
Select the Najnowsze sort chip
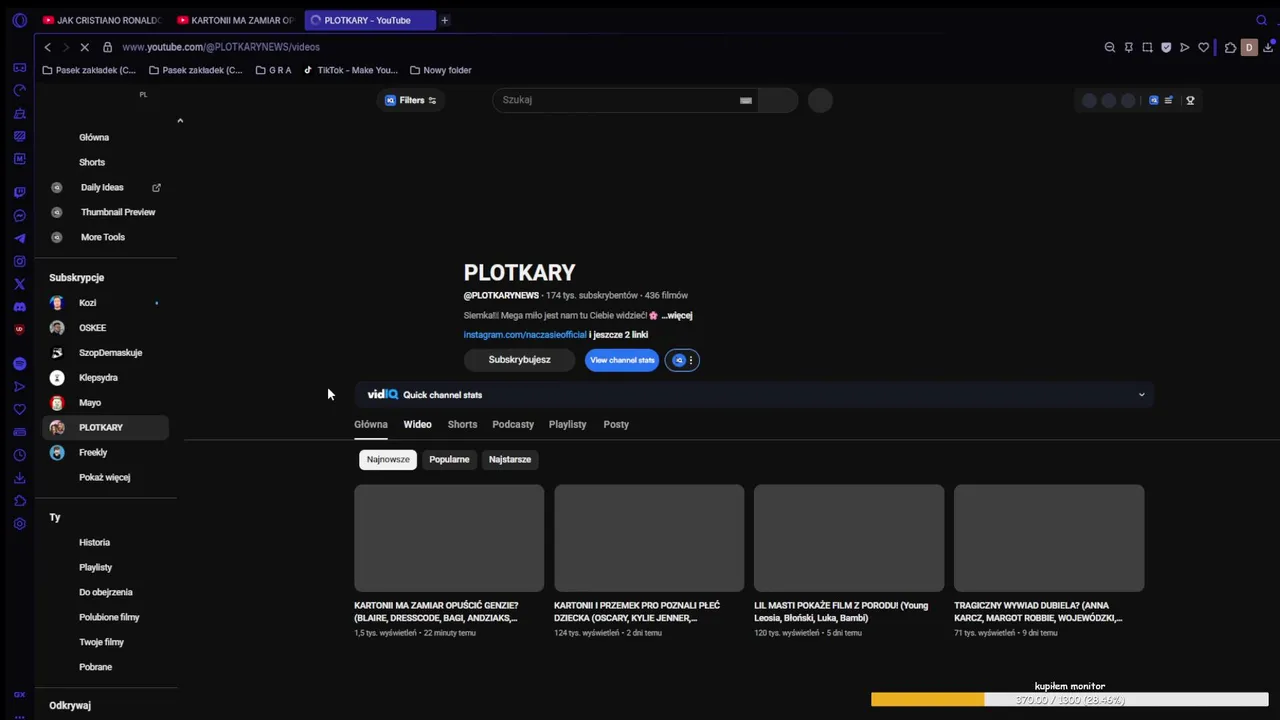[x=388, y=459]
